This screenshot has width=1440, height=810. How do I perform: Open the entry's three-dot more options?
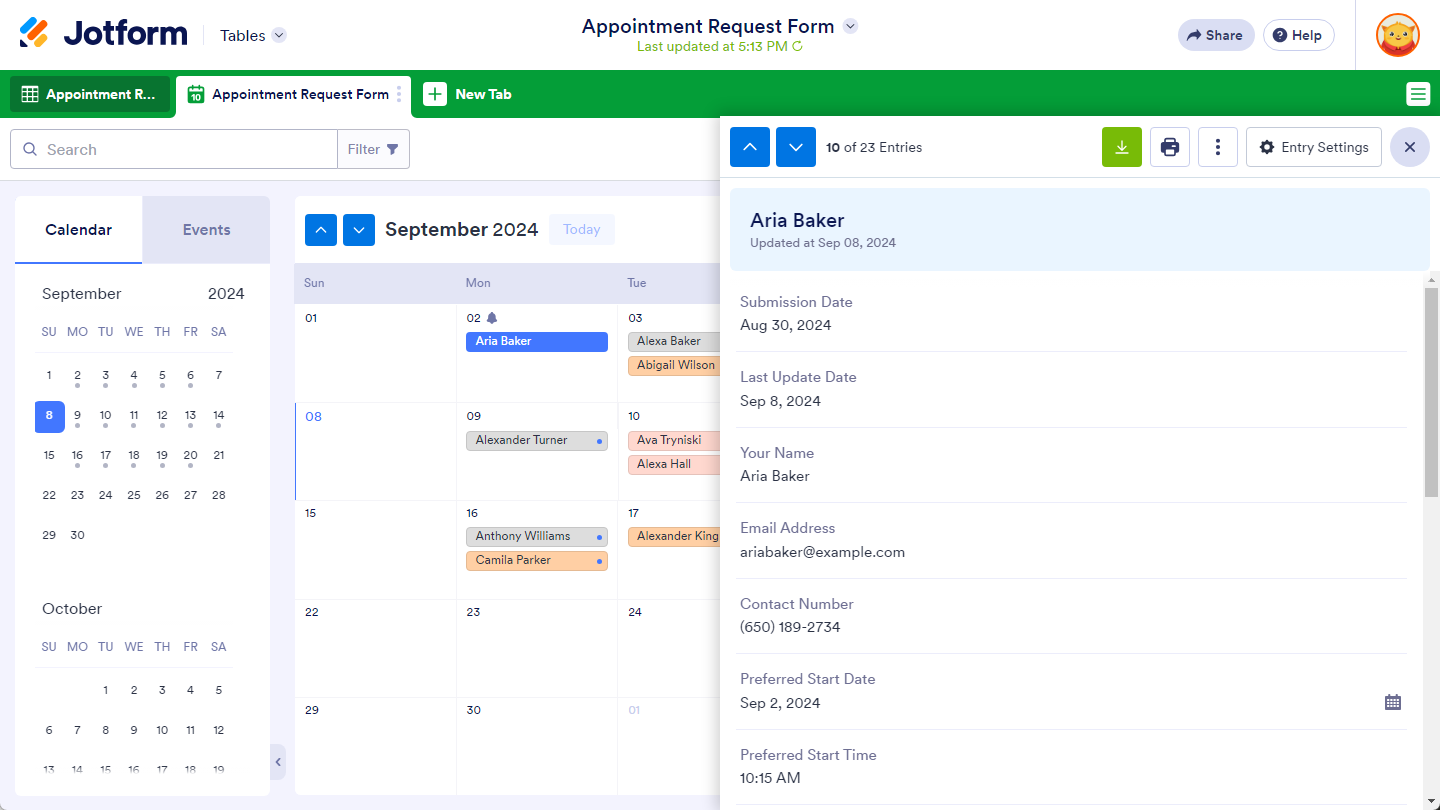[x=1217, y=147]
